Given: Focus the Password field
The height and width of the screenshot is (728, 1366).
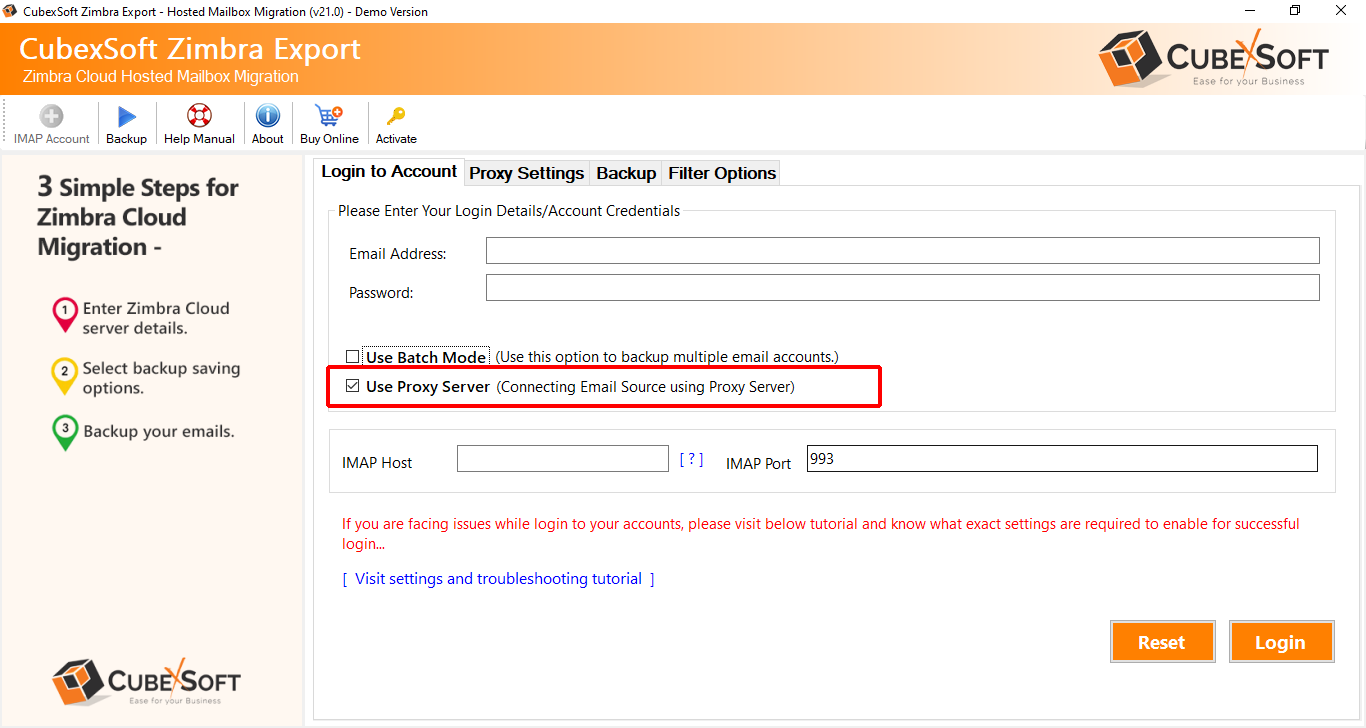Looking at the screenshot, I should [x=903, y=288].
